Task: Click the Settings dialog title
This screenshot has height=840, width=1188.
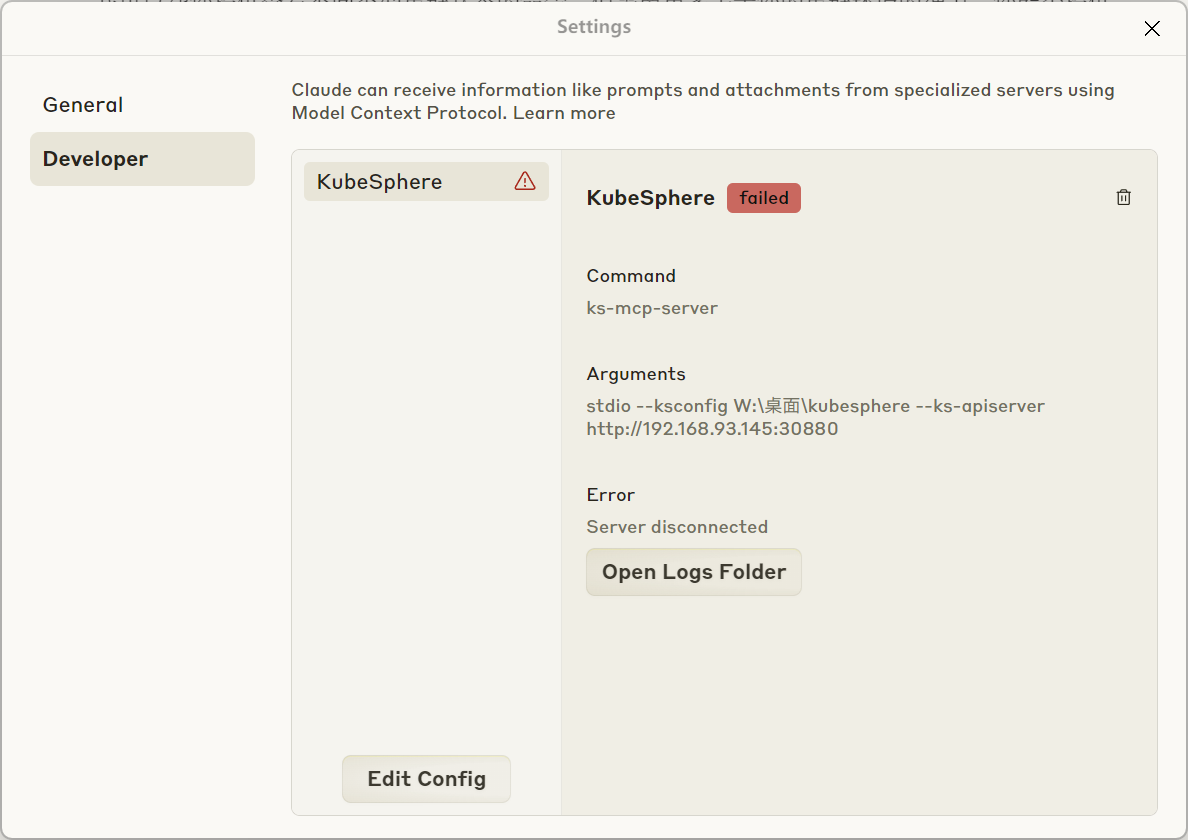Action: point(594,27)
